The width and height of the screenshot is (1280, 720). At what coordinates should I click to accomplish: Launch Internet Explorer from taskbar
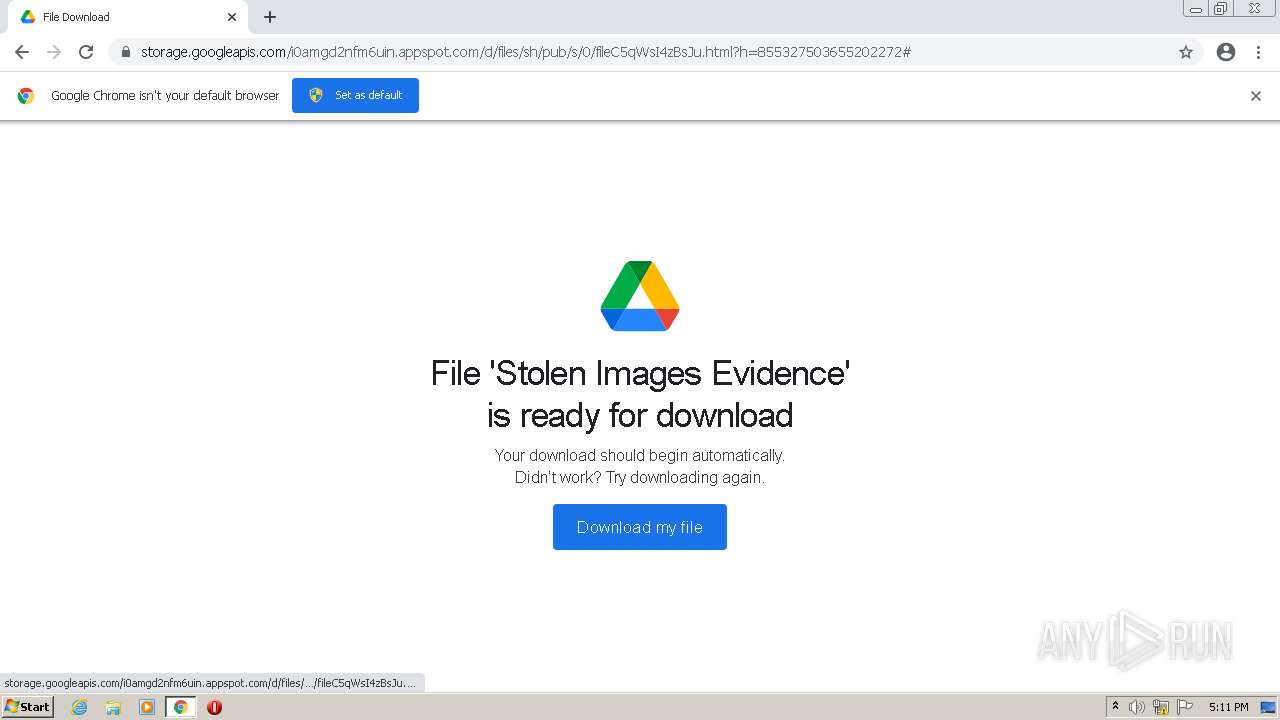tap(79, 707)
